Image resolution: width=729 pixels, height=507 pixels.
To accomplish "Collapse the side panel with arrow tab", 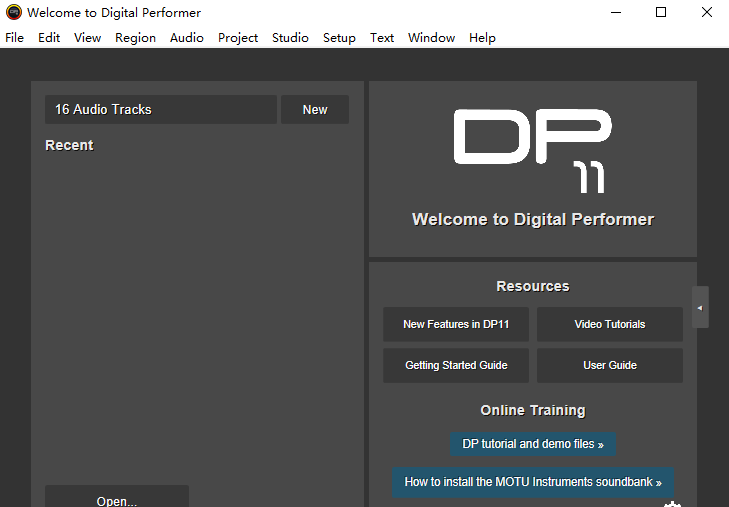I will click(700, 308).
